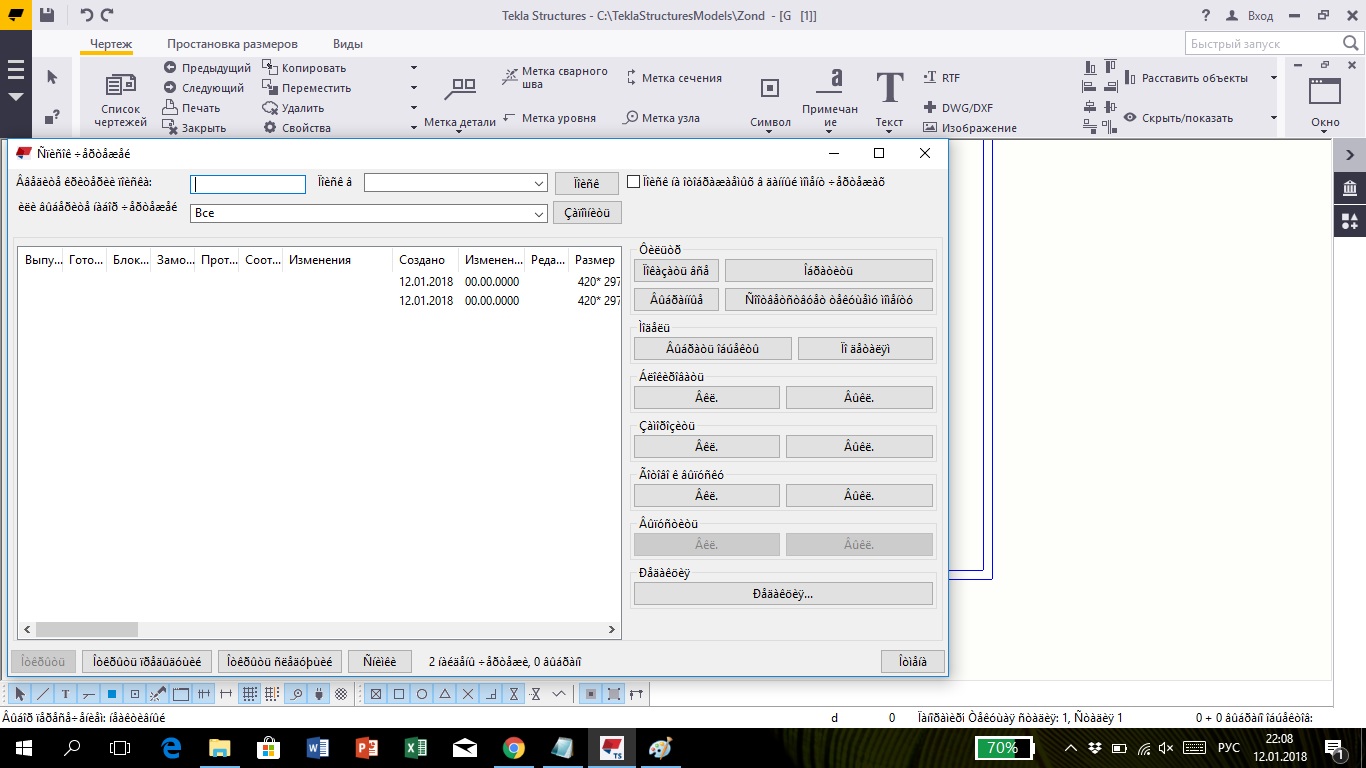Click the Печать printer icon
The width and height of the screenshot is (1366, 768).
pyautogui.click(x=169, y=108)
